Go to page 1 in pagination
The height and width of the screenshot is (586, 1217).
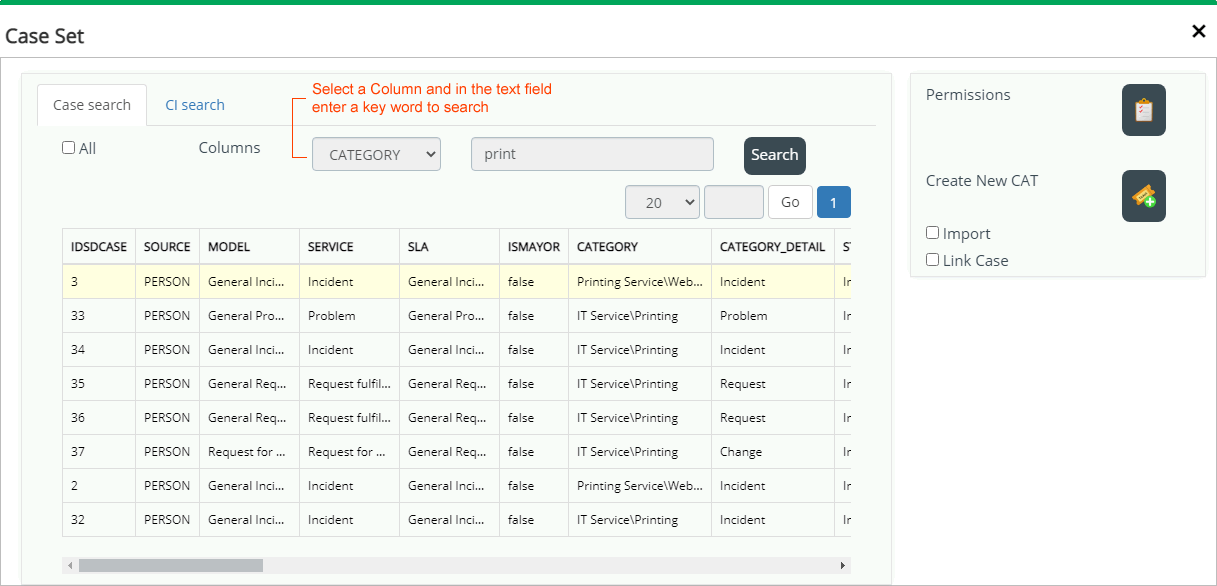[833, 202]
